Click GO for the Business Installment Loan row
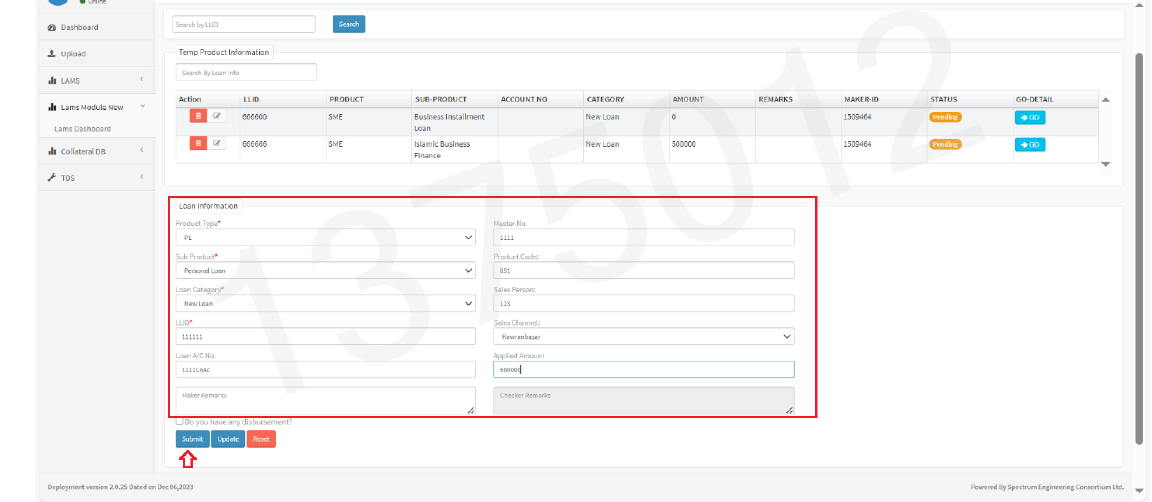The height and width of the screenshot is (502, 1152). (x=1030, y=118)
